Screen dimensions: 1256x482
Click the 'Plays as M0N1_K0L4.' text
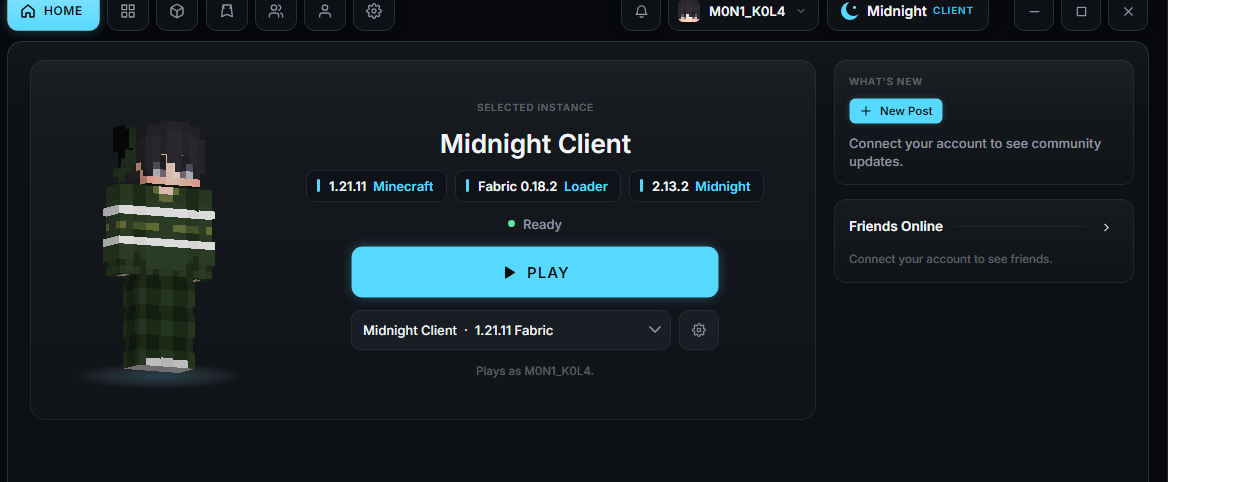tap(535, 371)
